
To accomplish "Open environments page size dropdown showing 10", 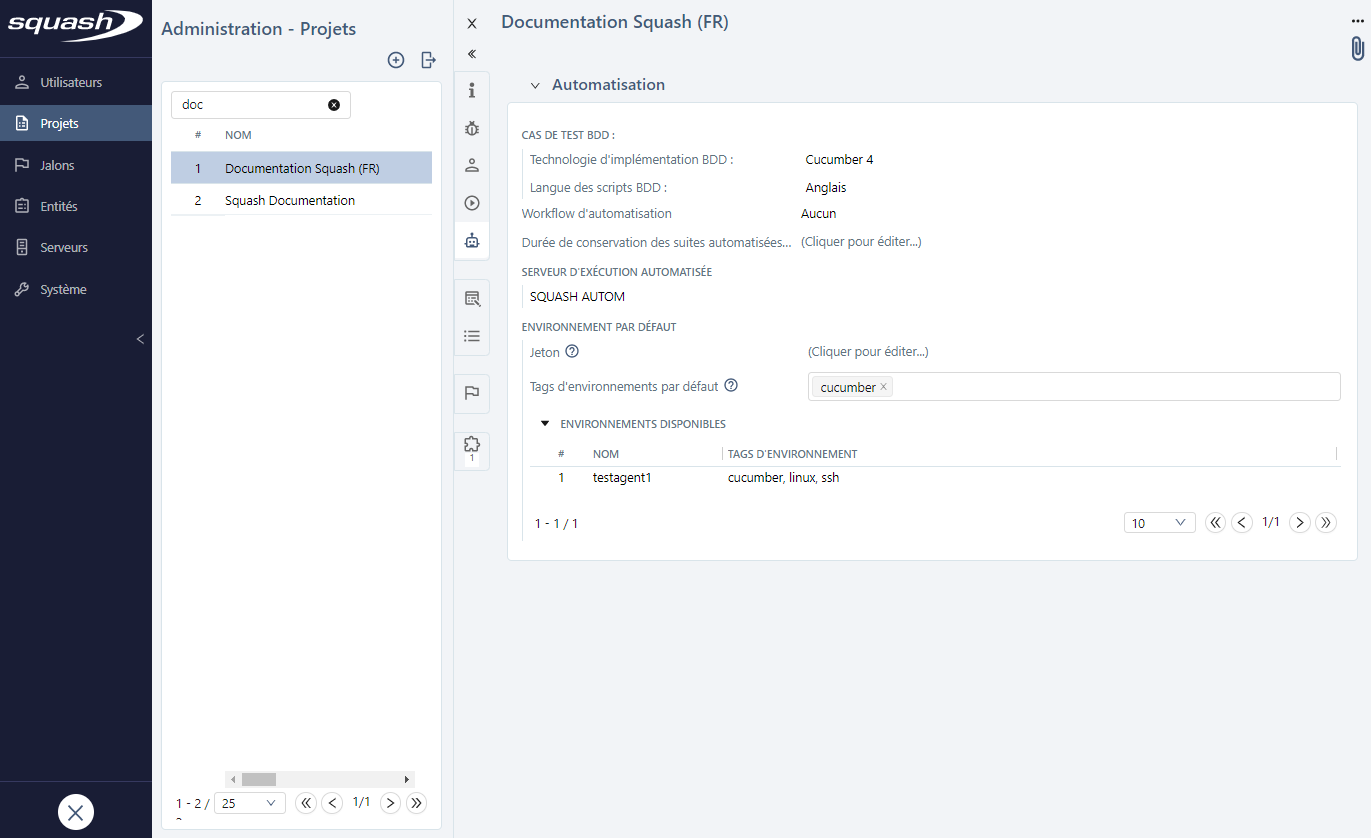I will pyautogui.click(x=1160, y=523).
